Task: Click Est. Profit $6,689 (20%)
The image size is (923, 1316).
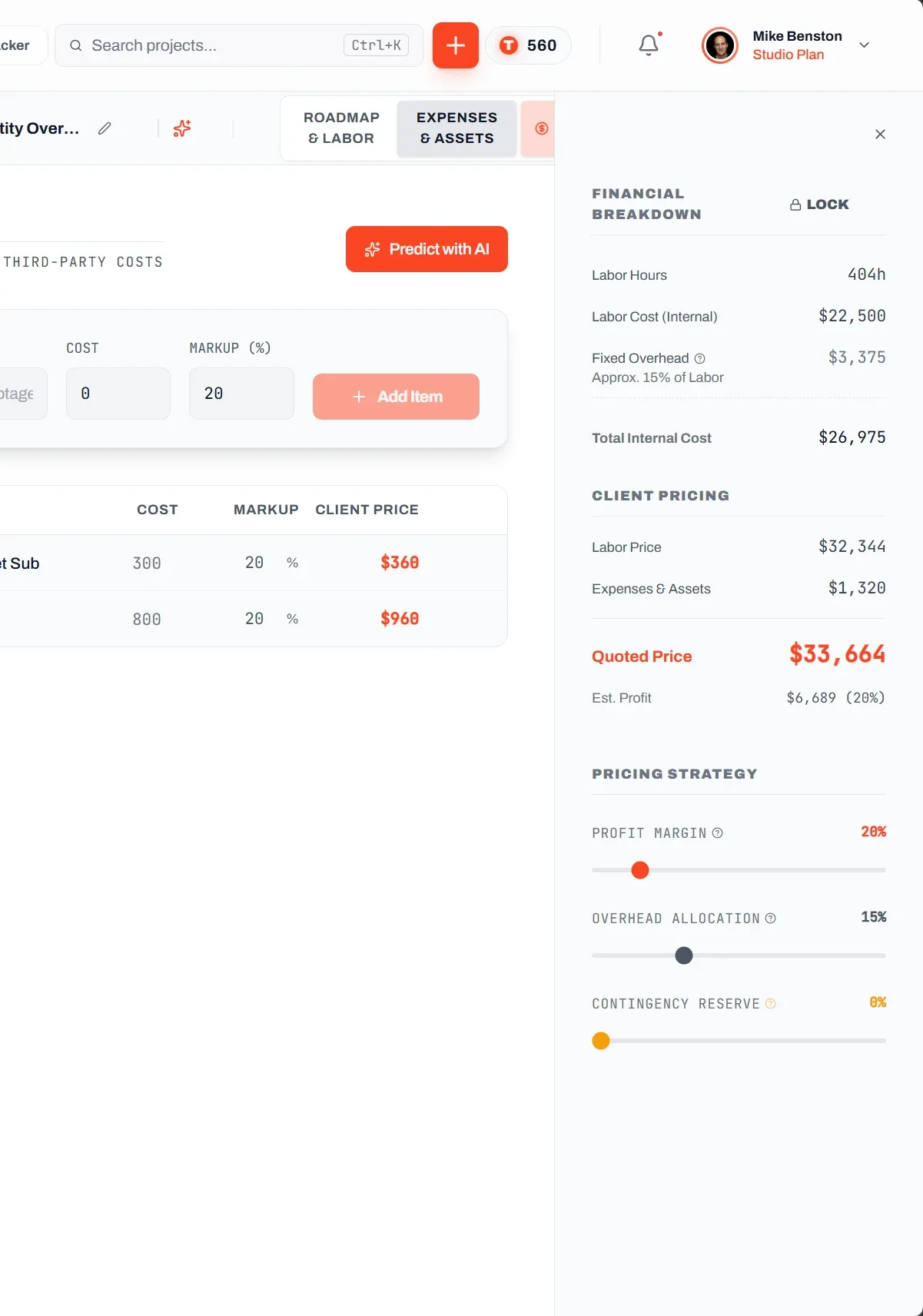Action: [x=835, y=698]
